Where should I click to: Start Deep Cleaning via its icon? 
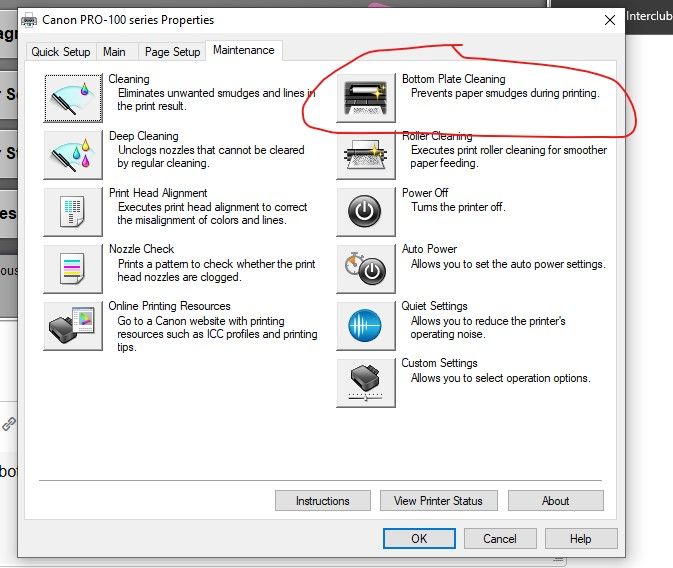[73, 155]
